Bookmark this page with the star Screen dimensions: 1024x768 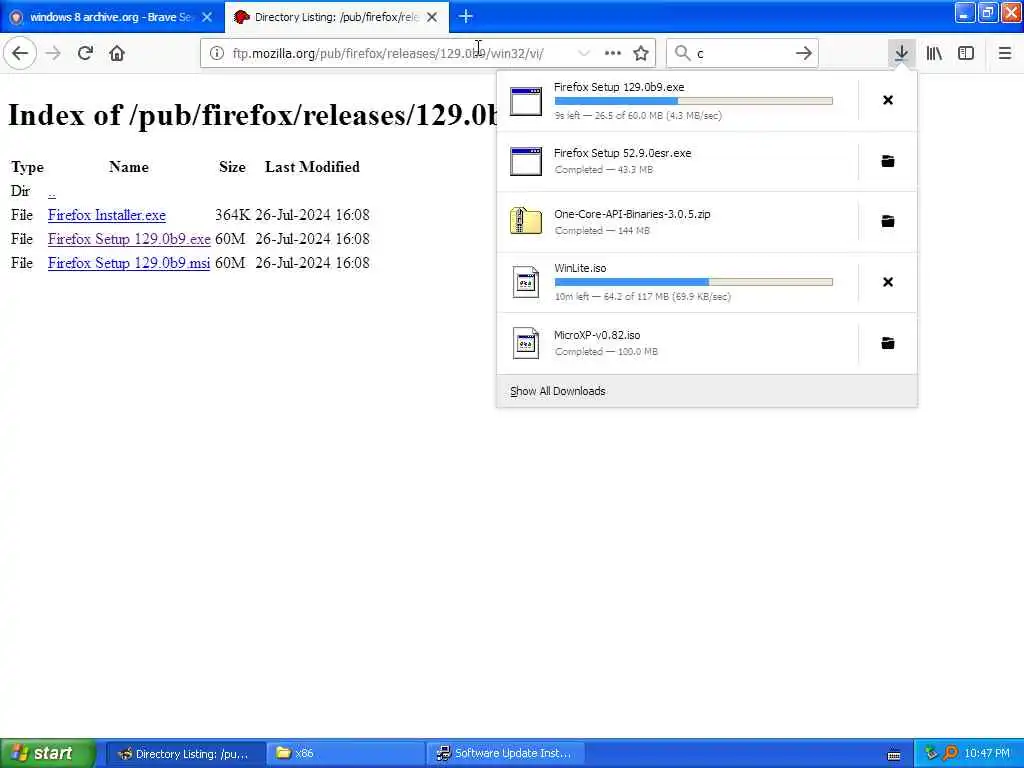point(641,54)
